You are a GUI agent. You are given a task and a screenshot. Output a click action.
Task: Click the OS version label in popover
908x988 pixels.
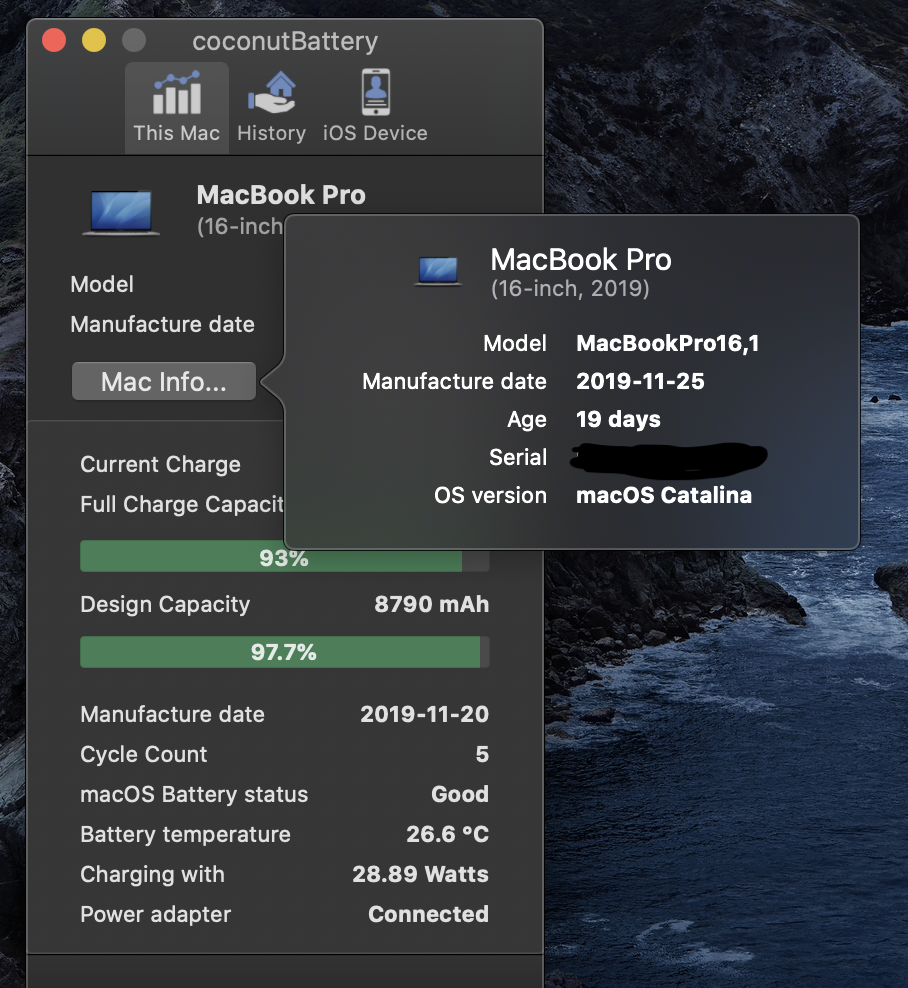(490, 495)
